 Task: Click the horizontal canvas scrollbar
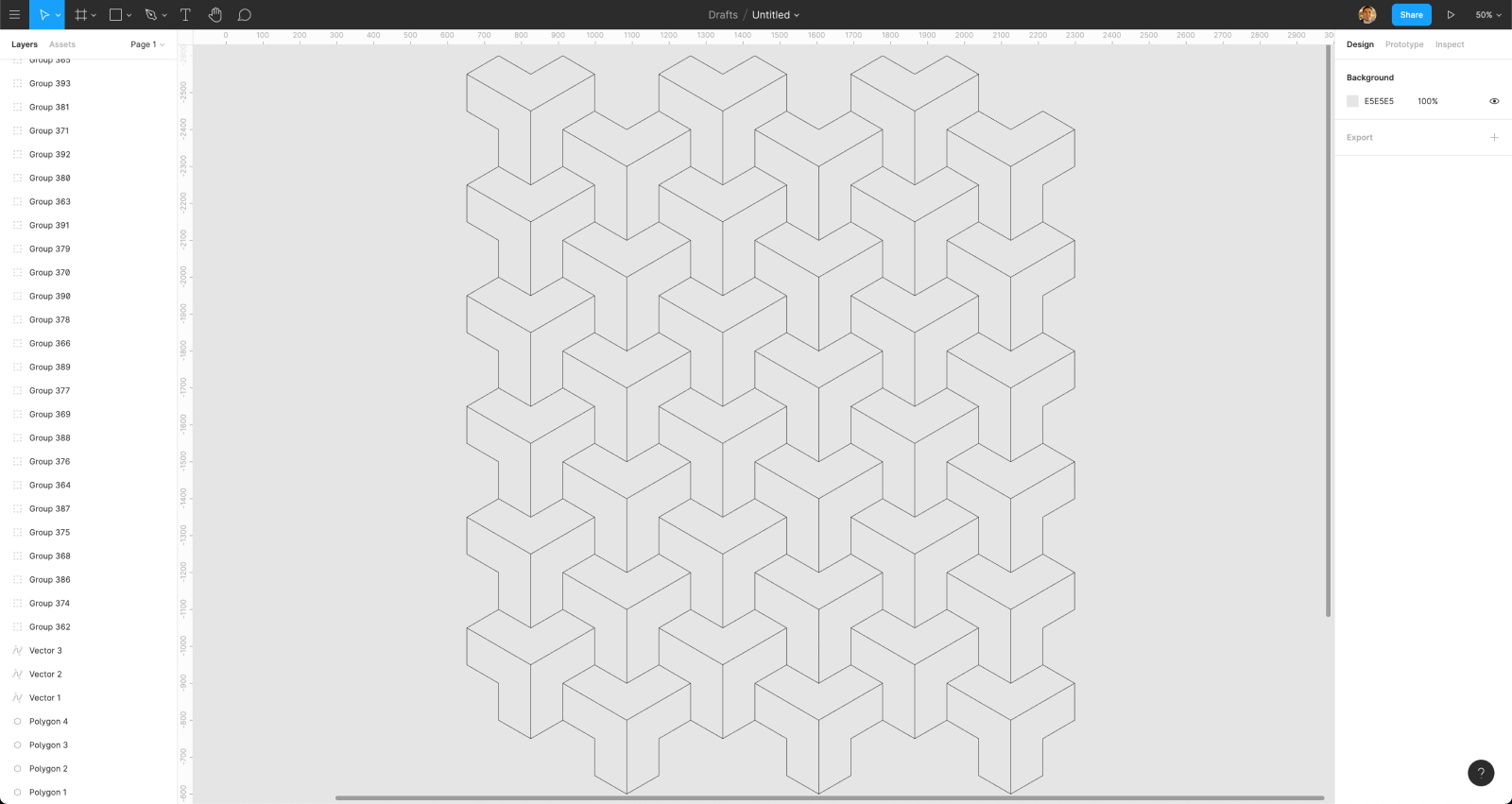pos(830,798)
